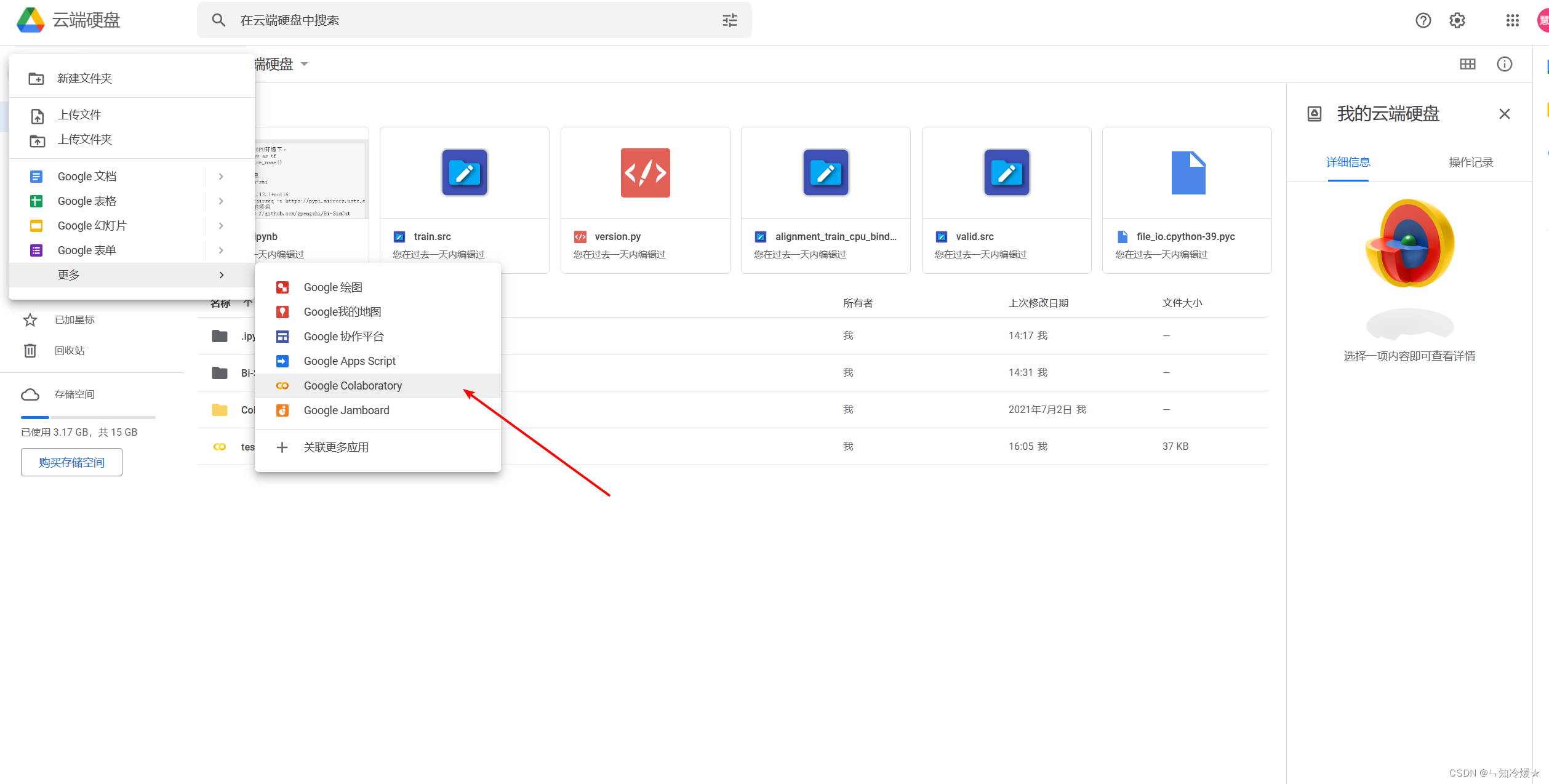Viewport: 1549px width, 784px height.
Task: Switch to the 操作记录 tab
Action: click(x=1470, y=162)
